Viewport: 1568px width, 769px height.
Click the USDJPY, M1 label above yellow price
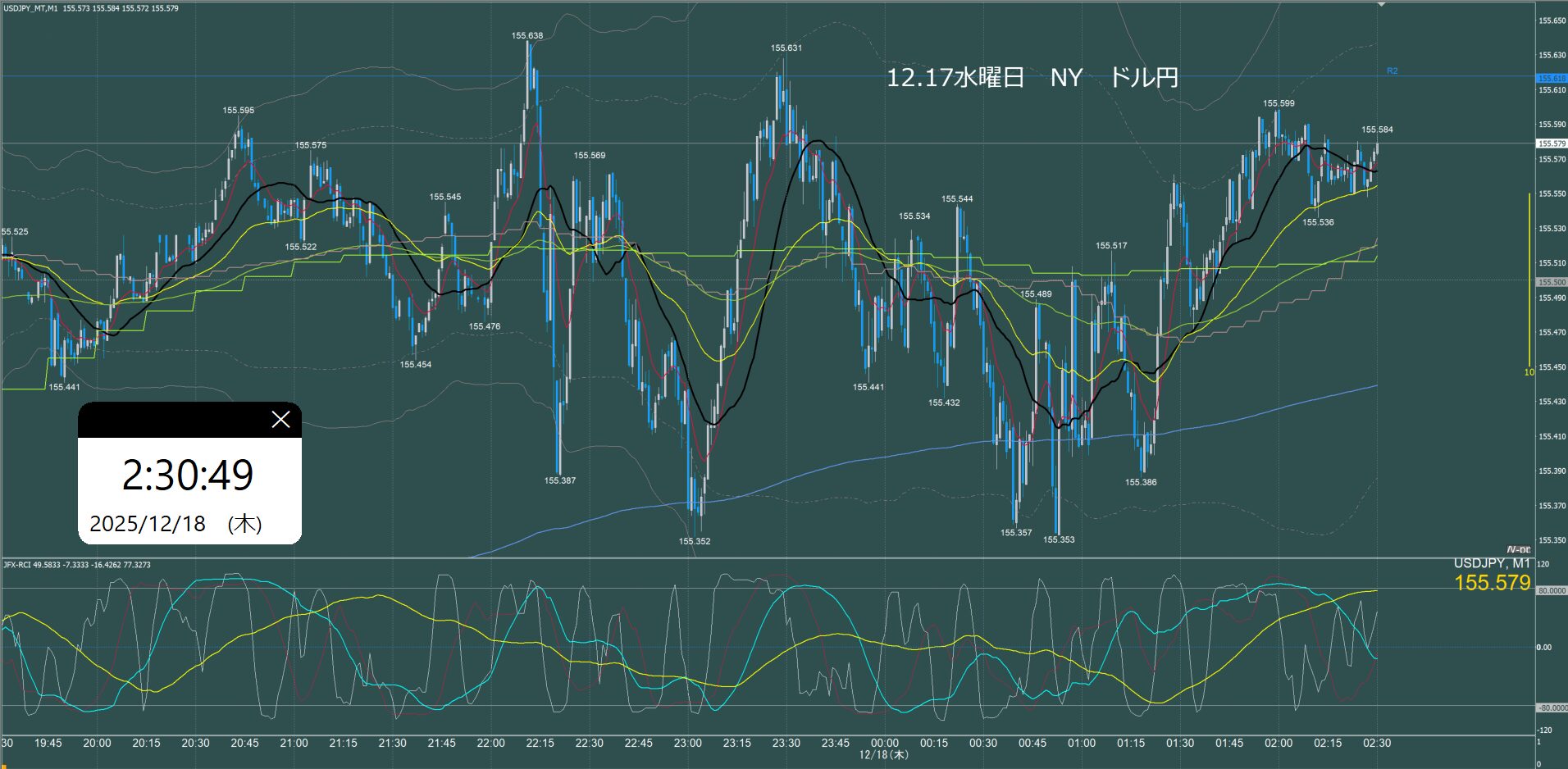click(x=1492, y=563)
